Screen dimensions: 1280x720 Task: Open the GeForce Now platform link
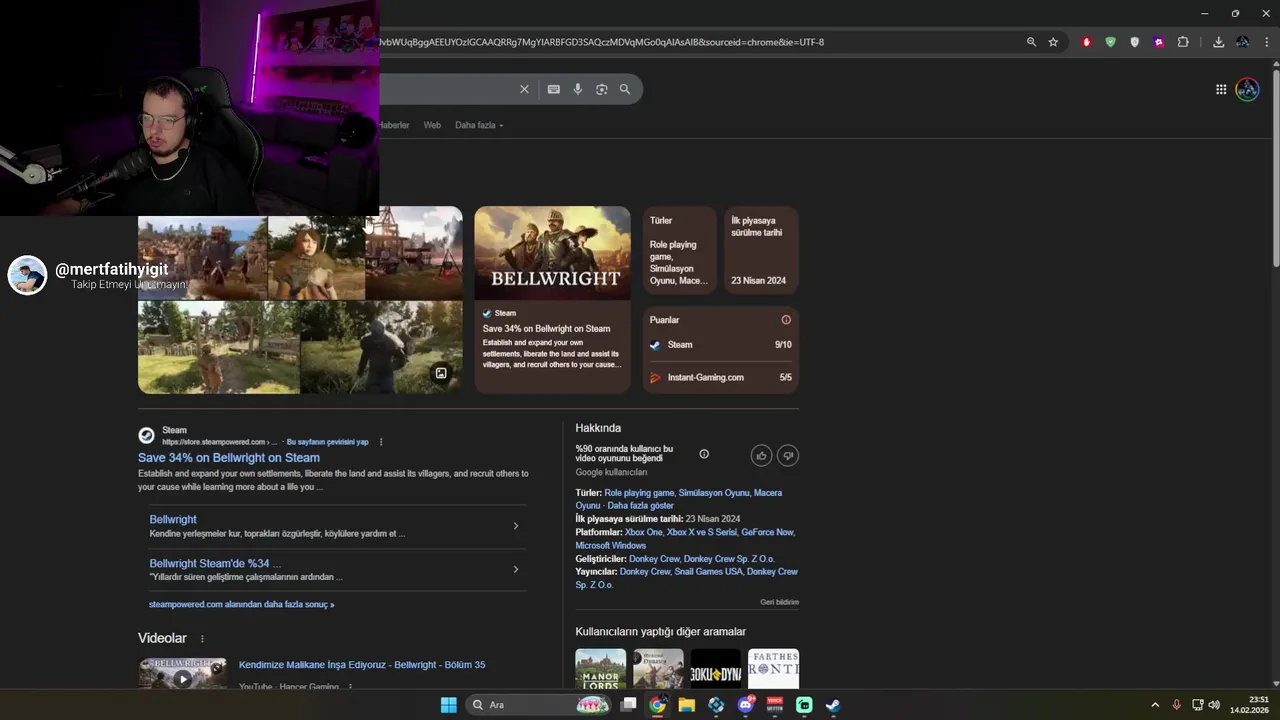pyautogui.click(x=767, y=532)
